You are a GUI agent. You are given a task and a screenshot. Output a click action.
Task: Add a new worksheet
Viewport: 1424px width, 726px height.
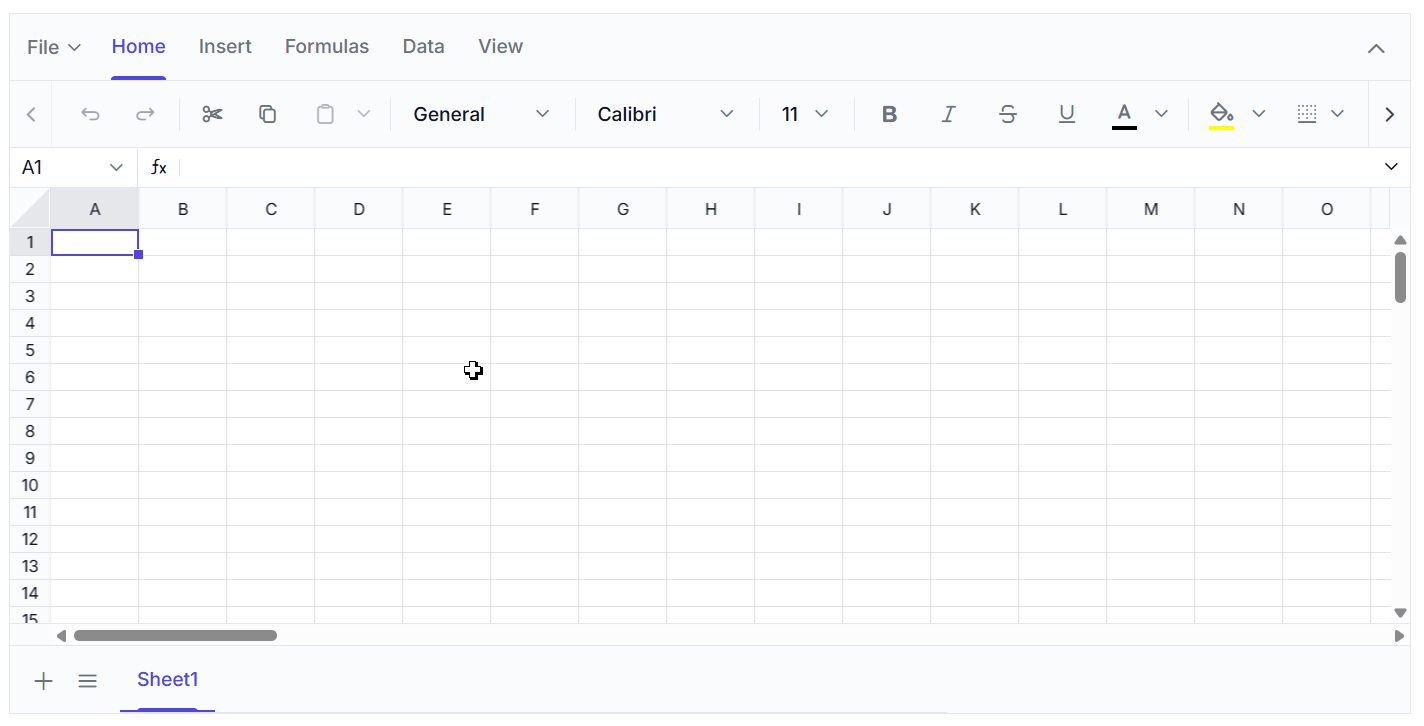point(43,681)
